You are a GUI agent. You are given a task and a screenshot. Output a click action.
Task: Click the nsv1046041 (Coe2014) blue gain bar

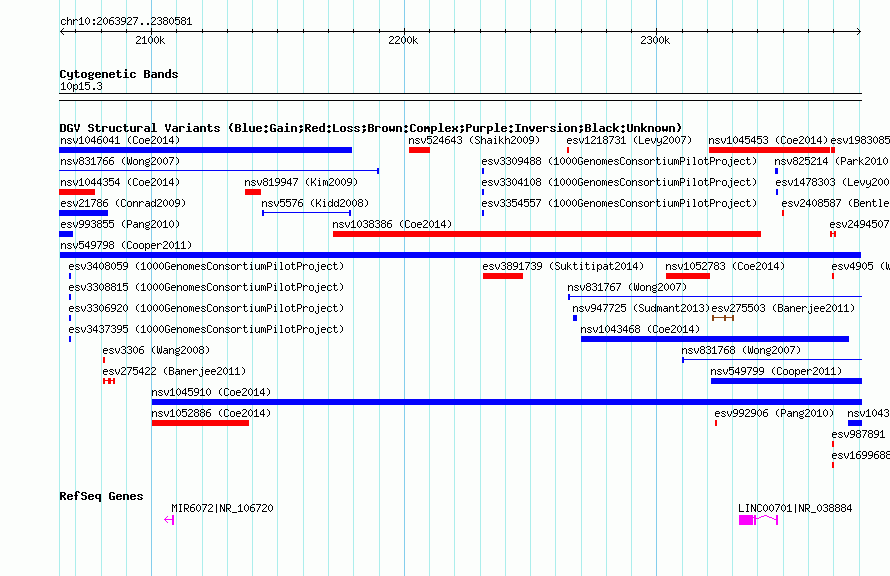click(205, 150)
